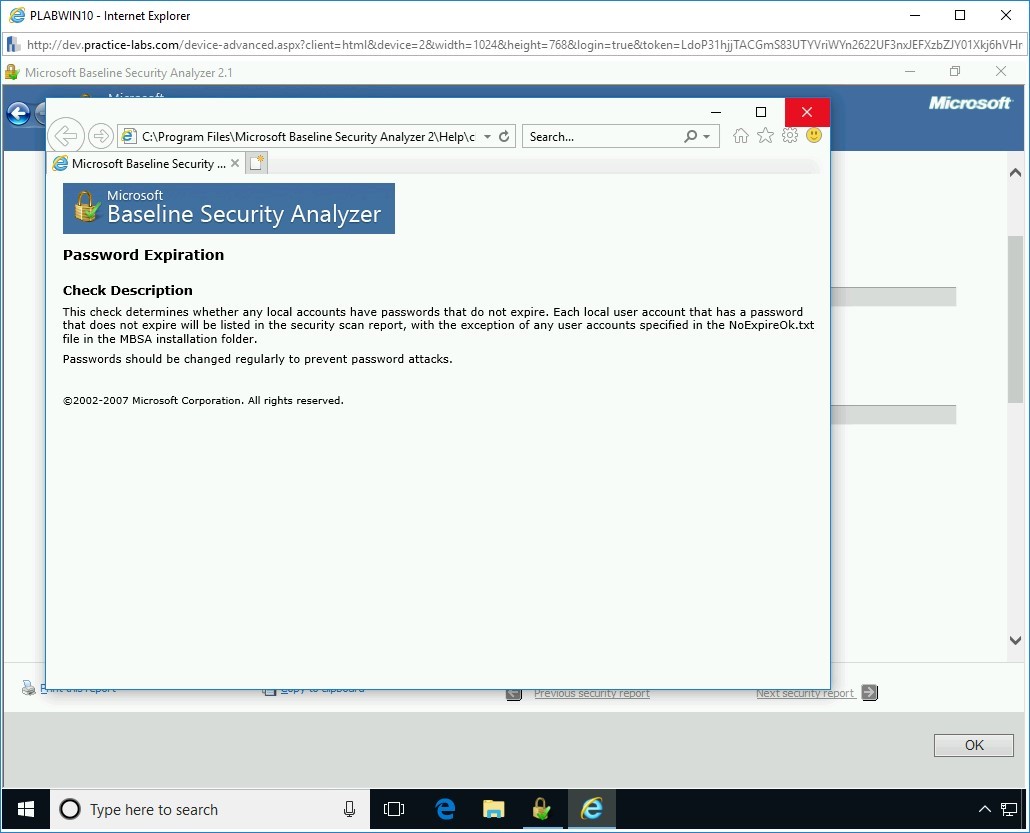Click Previous security report link
The image size is (1030, 833).
click(592, 694)
